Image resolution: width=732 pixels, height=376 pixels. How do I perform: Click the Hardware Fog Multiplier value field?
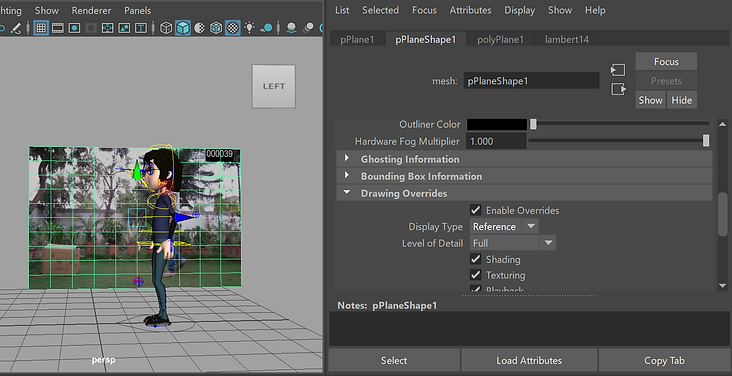pos(497,141)
